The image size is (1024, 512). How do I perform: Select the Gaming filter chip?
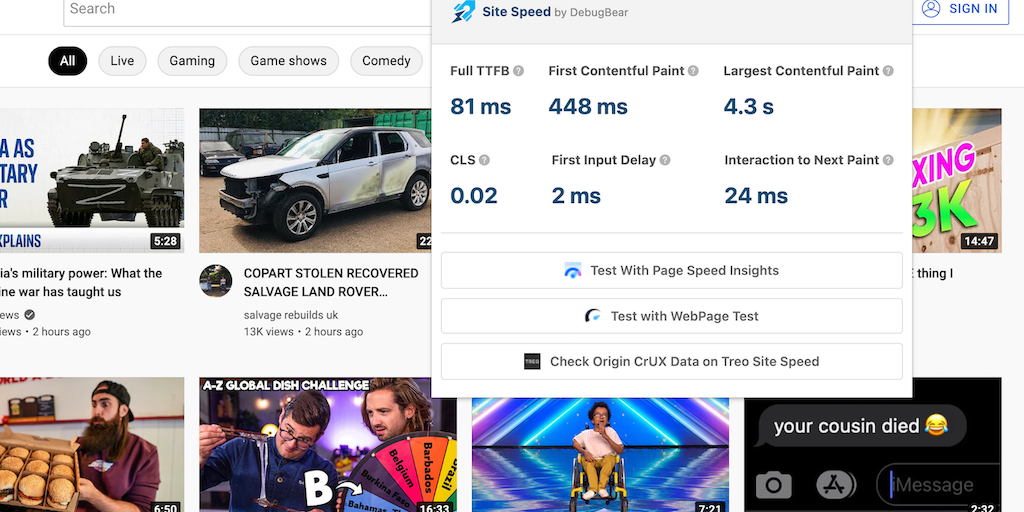[x=192, y=61]
